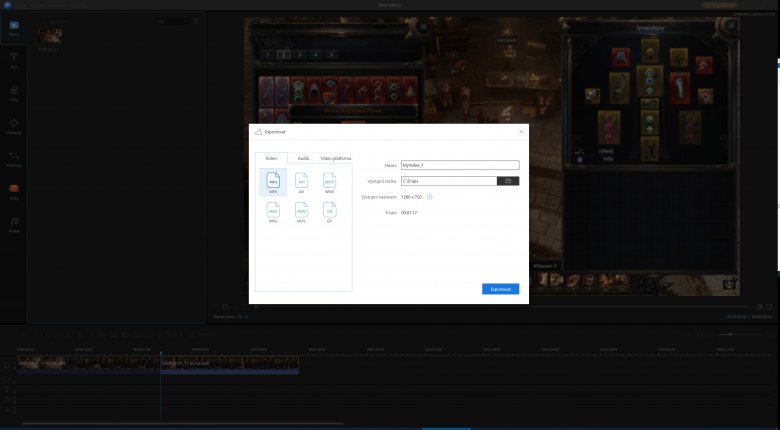The width and height of the screenshot is (780, 430).
Task: Click the resolution text 1280 x 720
Action: click(x=411, y=197)
